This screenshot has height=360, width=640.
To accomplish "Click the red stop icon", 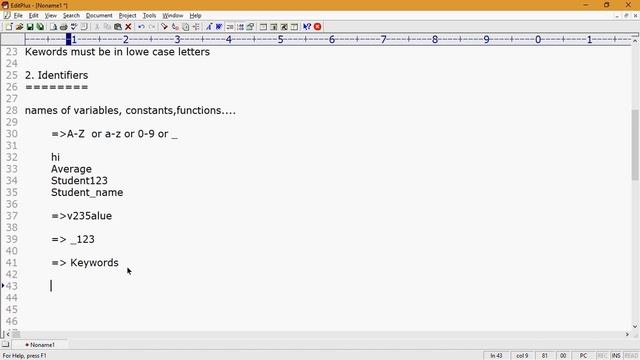I will coord(318,27).
